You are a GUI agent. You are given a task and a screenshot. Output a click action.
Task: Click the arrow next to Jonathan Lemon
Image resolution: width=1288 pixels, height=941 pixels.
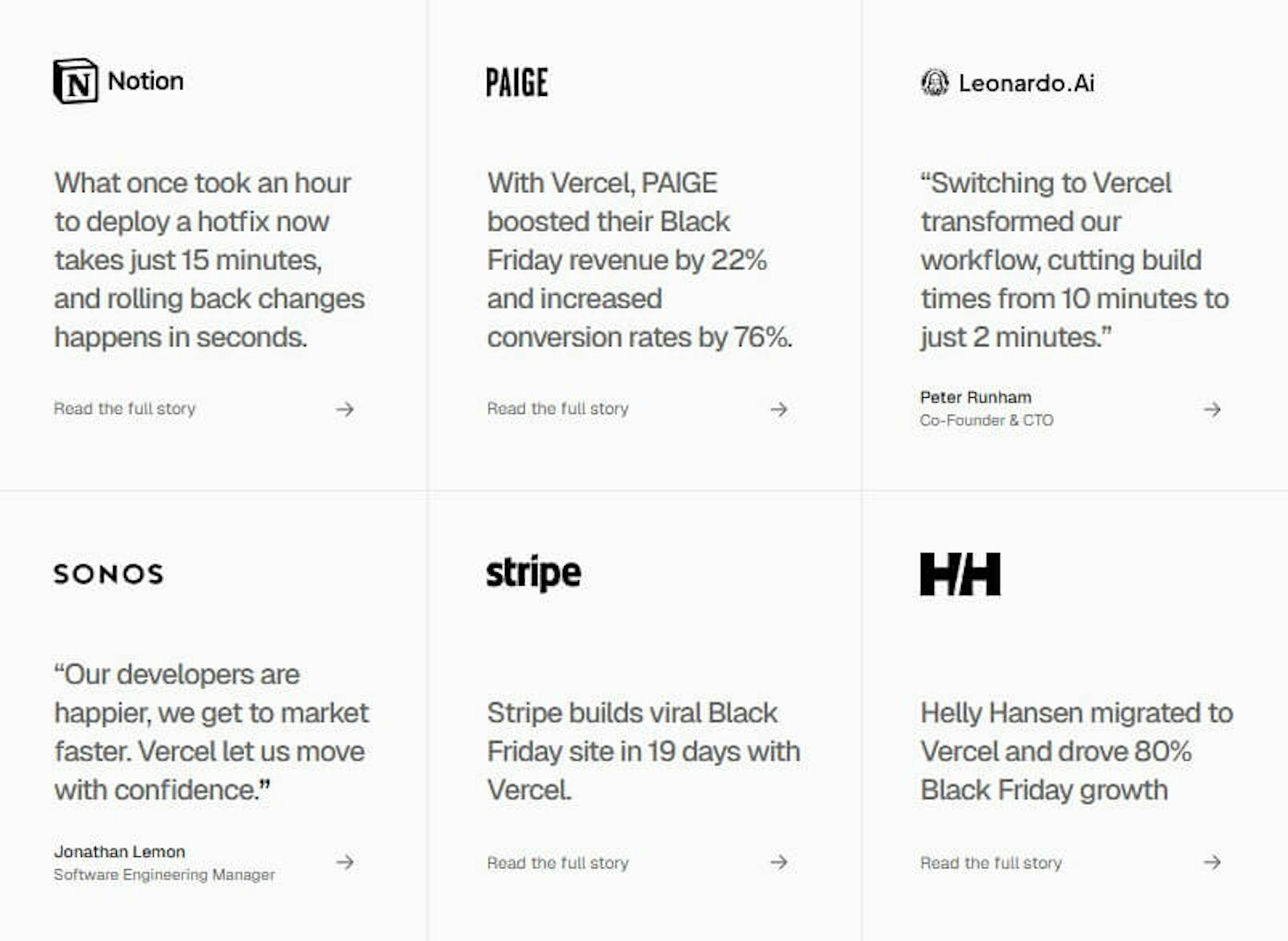(x=345, y=863)
